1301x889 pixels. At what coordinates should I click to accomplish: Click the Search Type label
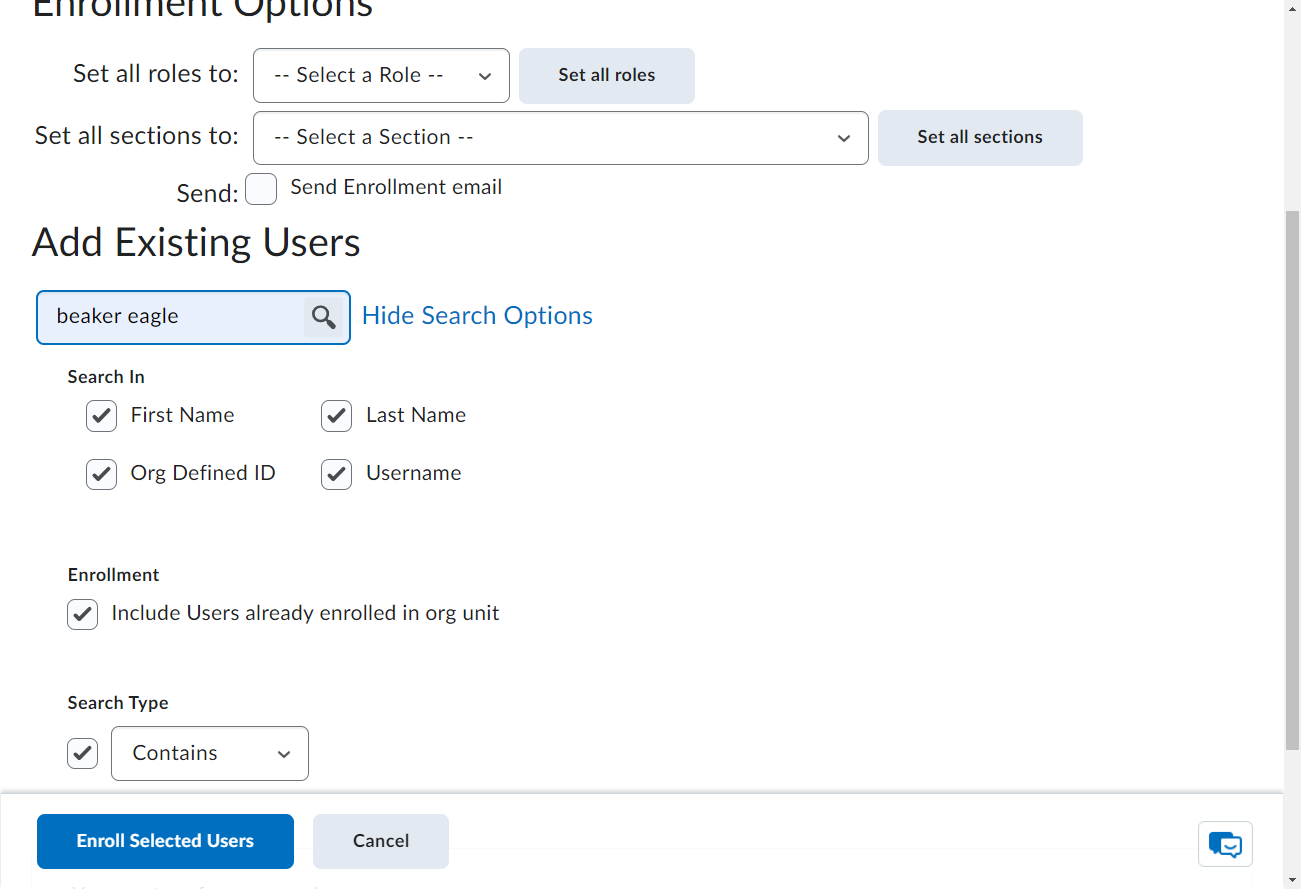pyautogui.click(x=118, y=703)
